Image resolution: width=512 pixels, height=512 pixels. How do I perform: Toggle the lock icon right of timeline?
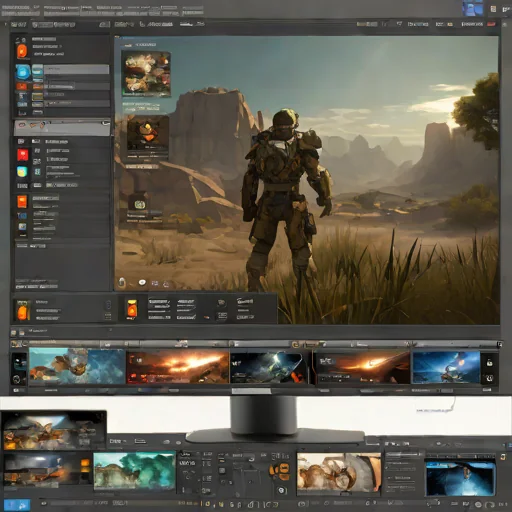489,363
